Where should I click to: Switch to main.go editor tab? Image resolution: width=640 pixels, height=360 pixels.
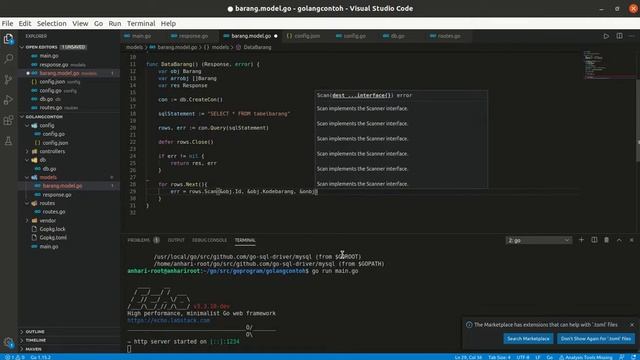click(142, 36)
